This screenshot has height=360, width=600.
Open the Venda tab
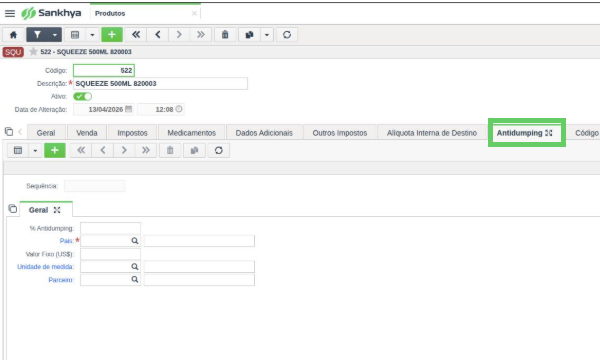(x=87, y=133)
